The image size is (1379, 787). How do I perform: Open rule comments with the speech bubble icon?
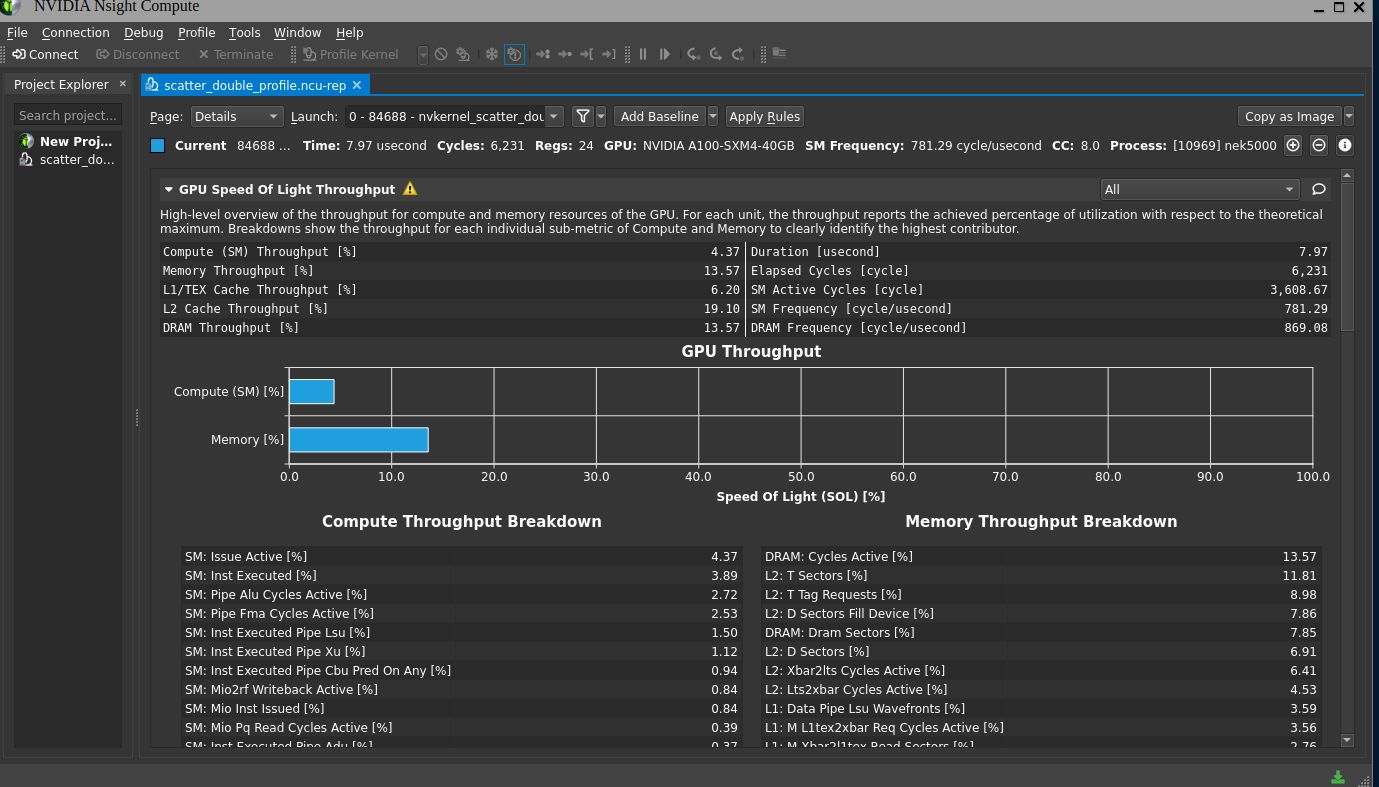click(x=1318, y=189)
